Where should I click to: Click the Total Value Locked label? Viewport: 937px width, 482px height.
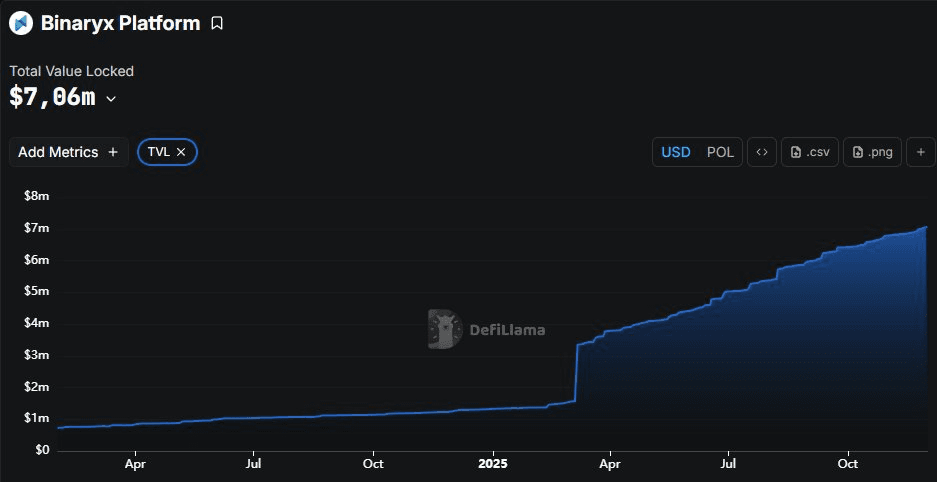click(72, 71)
